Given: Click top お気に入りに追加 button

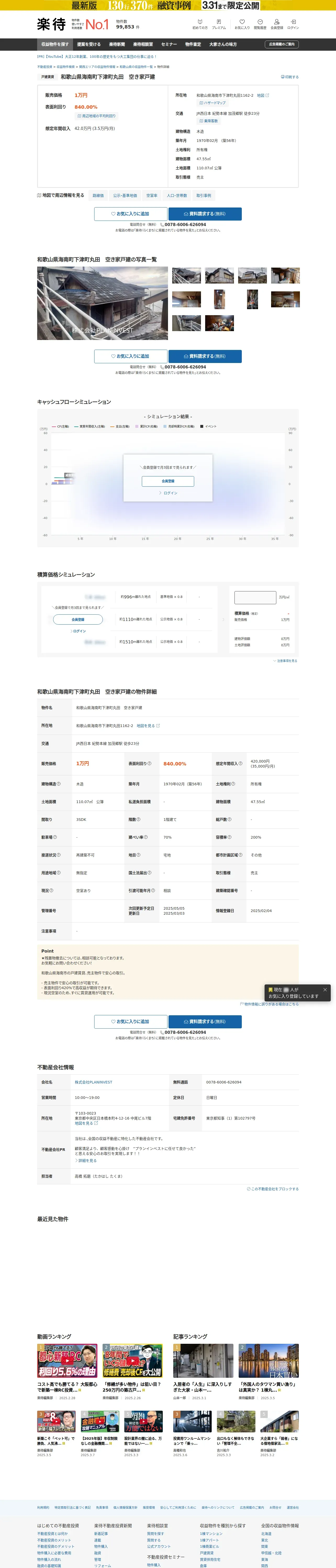Looking at the screenshot, I should point(131,214).
